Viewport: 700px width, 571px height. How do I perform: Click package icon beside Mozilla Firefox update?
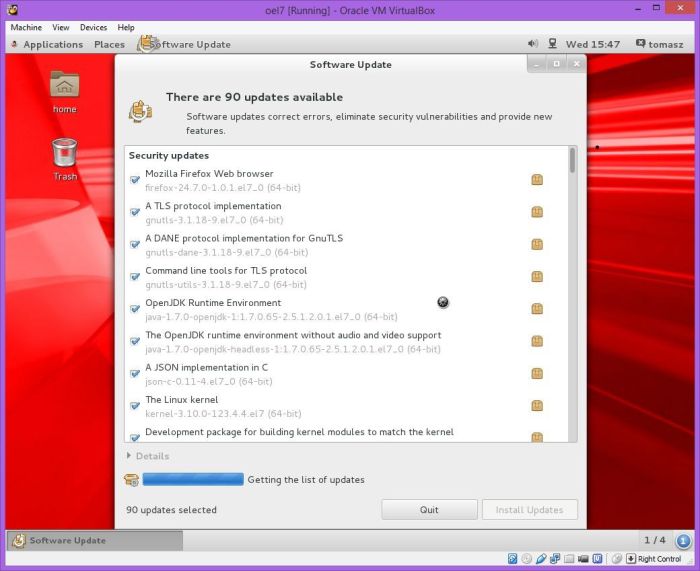(x=537, y=180)
